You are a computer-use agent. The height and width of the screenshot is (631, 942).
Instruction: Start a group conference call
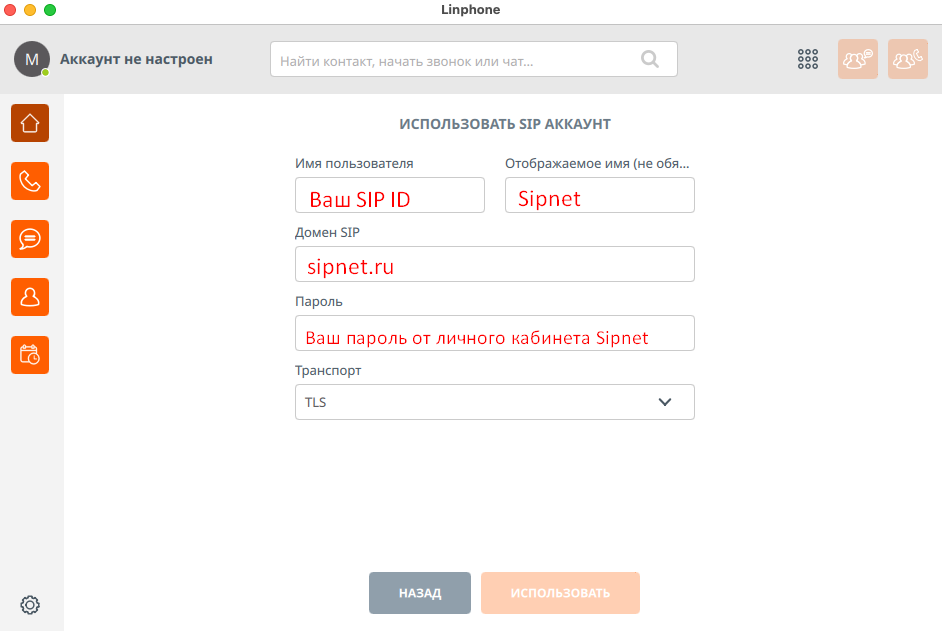coord(908,59)
